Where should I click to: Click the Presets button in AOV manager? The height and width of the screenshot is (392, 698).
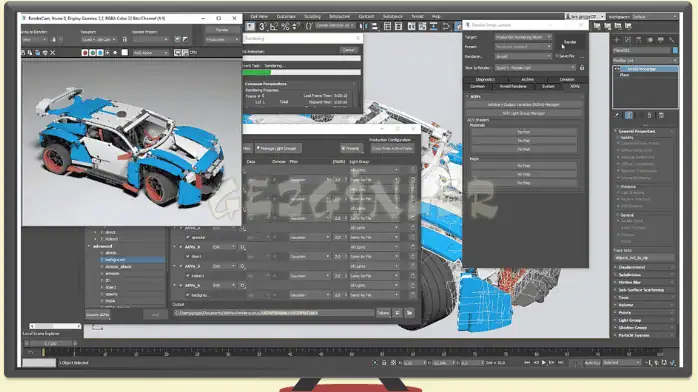[x=352, y=149]
